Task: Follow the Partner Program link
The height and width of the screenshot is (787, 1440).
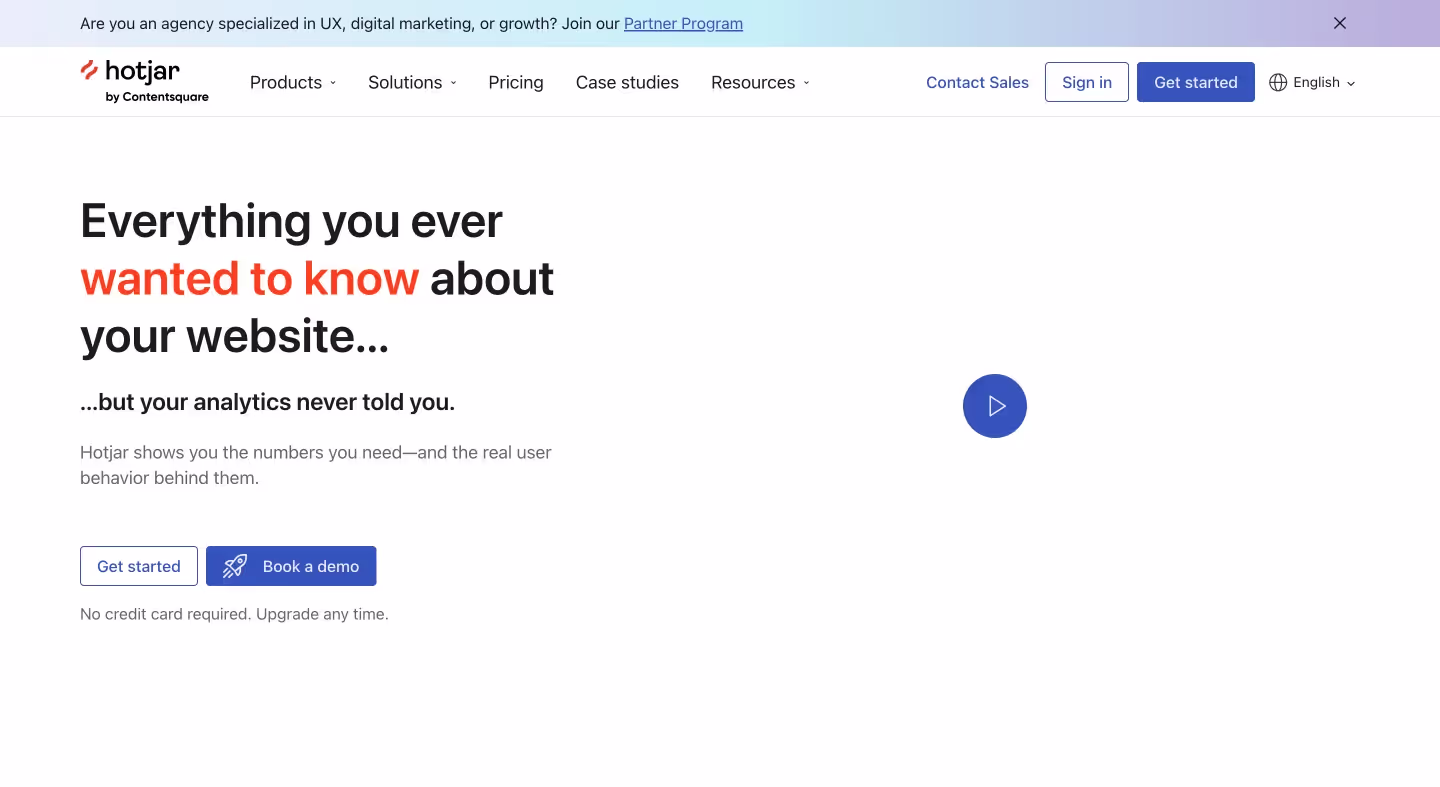Action: pos(683,23)
